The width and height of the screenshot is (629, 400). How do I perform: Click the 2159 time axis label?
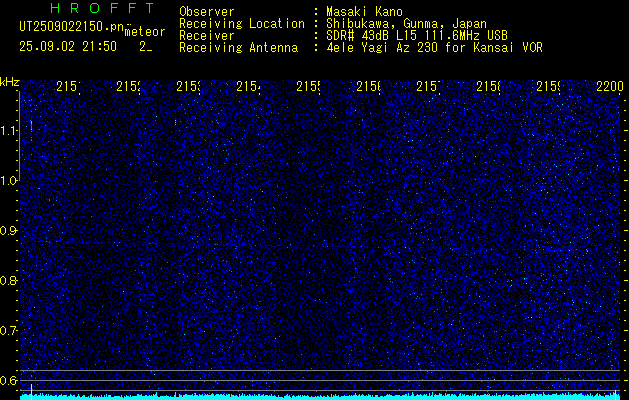(548, 86)
